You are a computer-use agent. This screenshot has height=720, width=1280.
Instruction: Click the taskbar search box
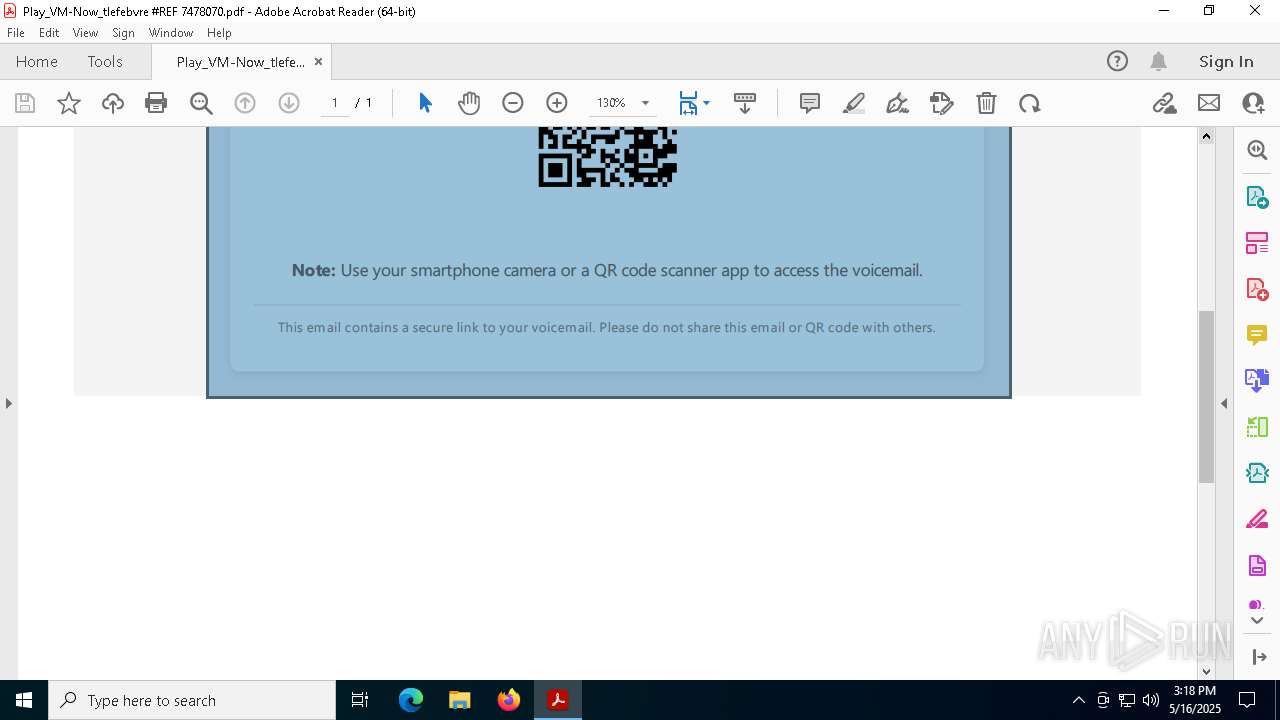pos(192,700)
